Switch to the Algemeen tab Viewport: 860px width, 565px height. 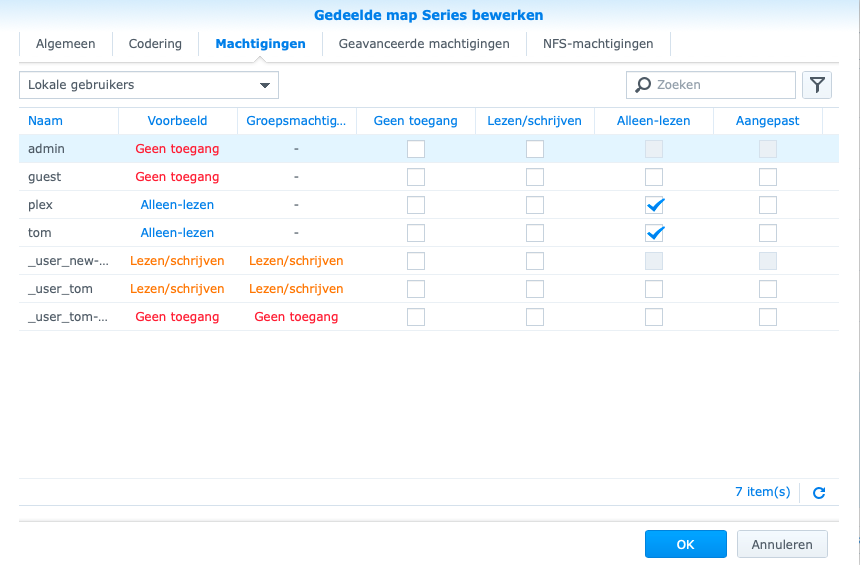[x=65, y=44]
